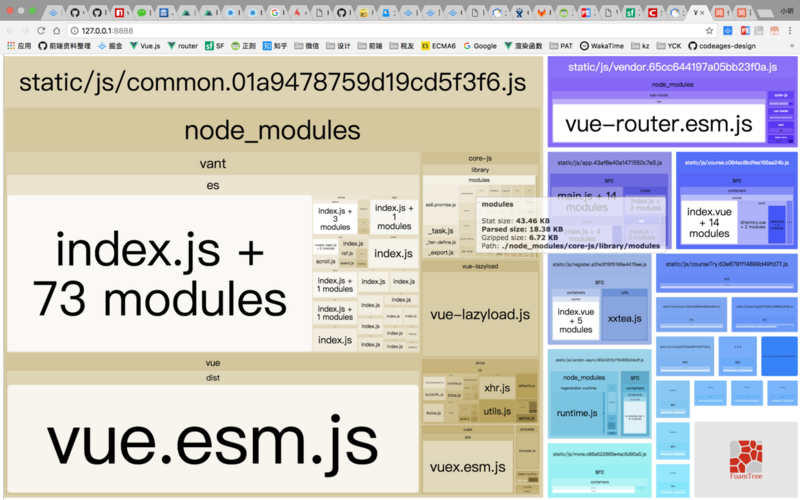Open the 掘金 bookmark
Viewport: 800px width, 500px height.
[110, 46]
